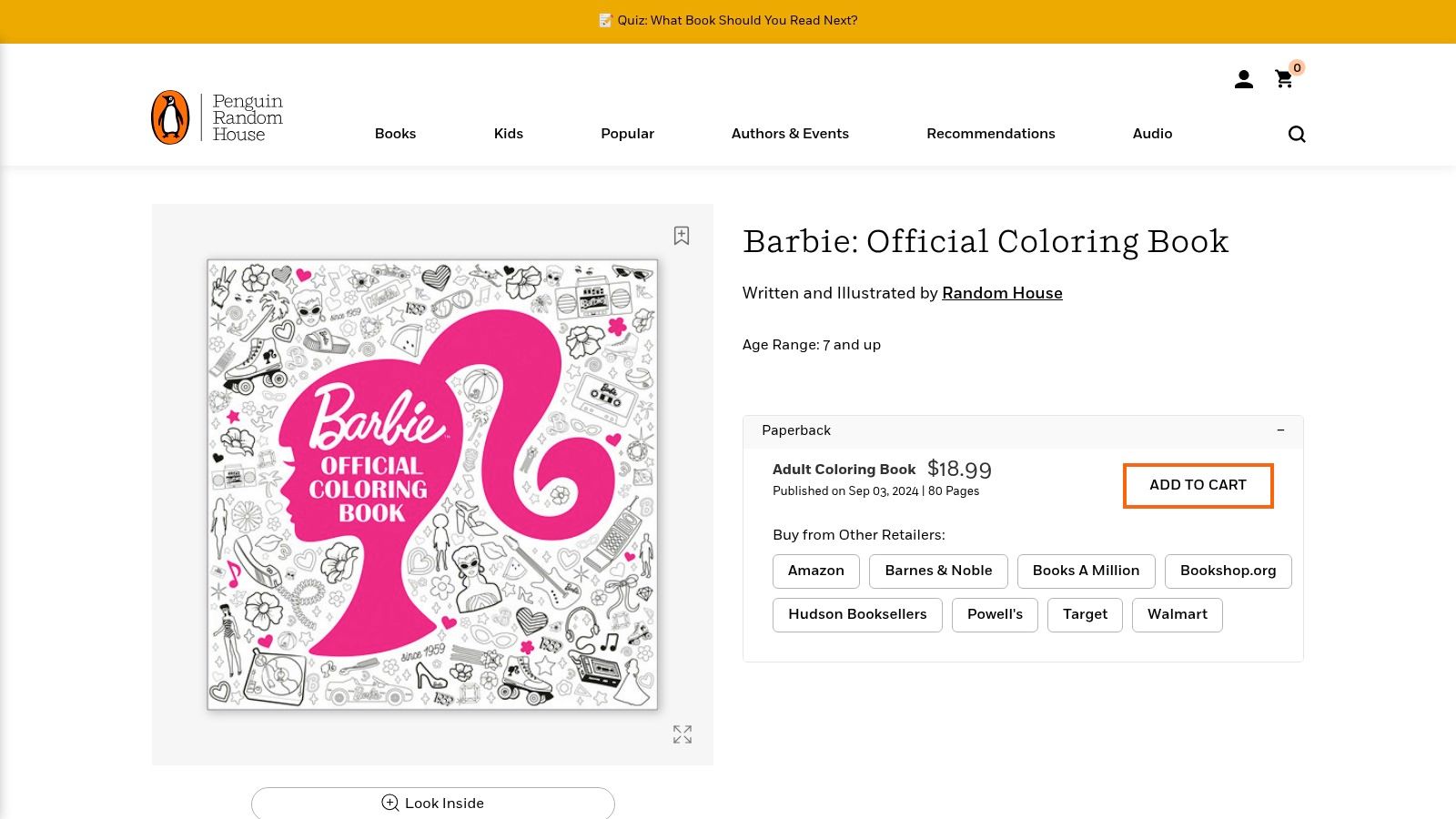1456x819 pixels.
Task: Select the Audio menu item
Action: [x=1152, y=134]
